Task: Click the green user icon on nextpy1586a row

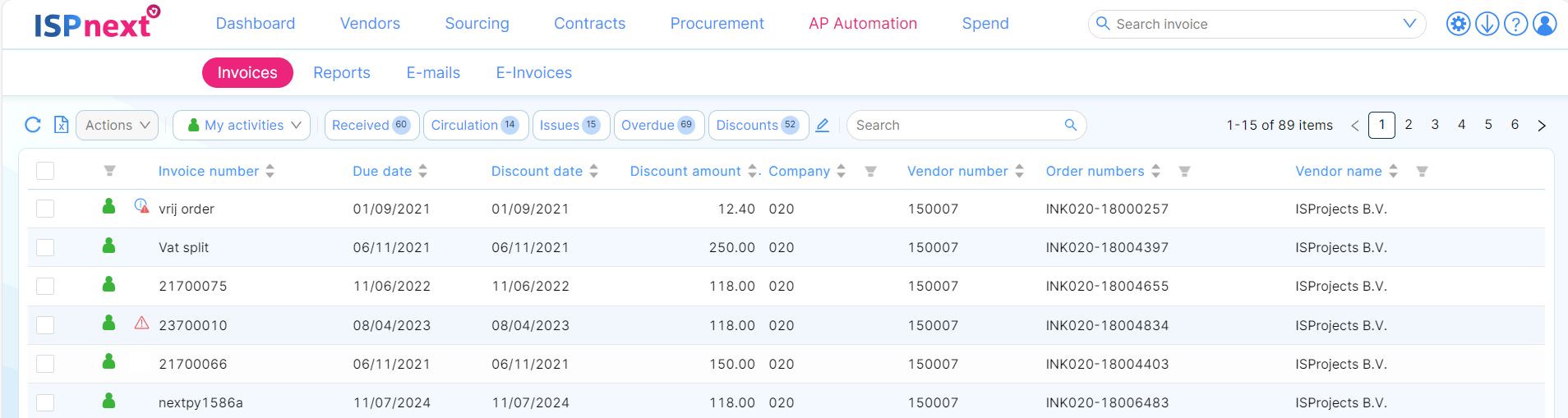Action: [108, 401]
